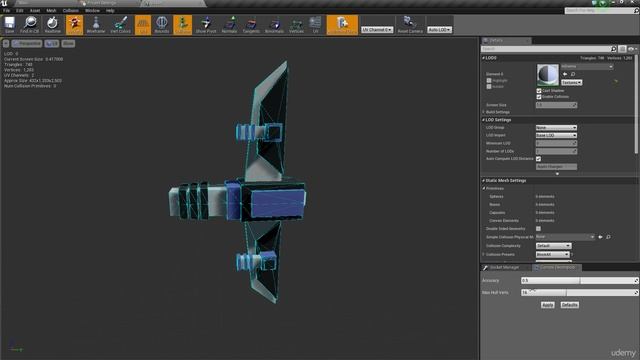Open the Mesh menu
The width and height of the screenshot is (640, 360).
click(51, 11)
